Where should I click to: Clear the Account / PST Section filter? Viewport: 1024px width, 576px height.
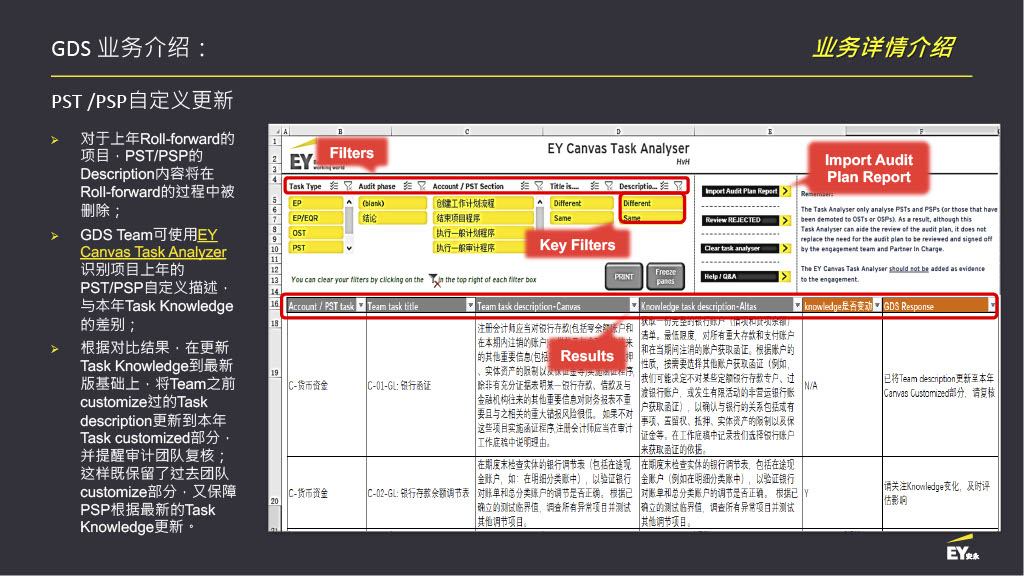[x=539, y=186]
